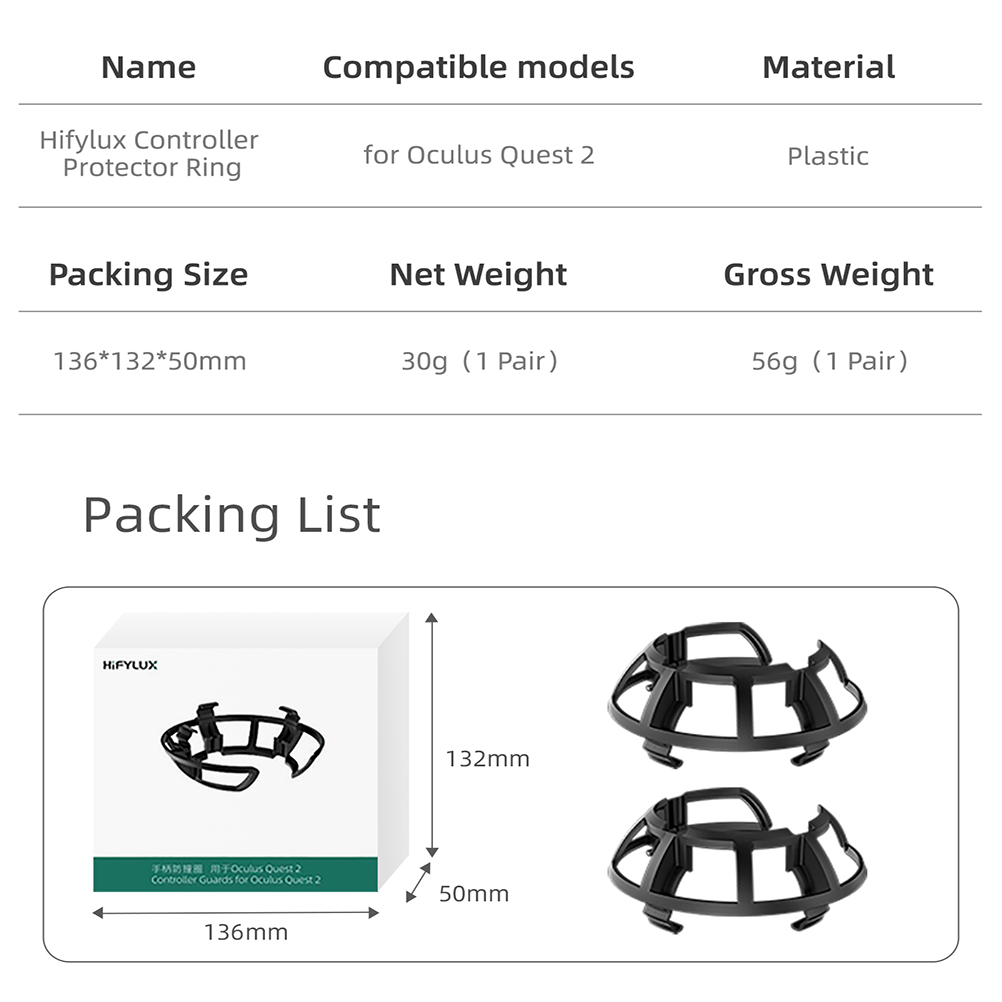Click the "56g (1 Pair)" gross weight value
Screen dimensions: 1002x1002
pos(829,361)
